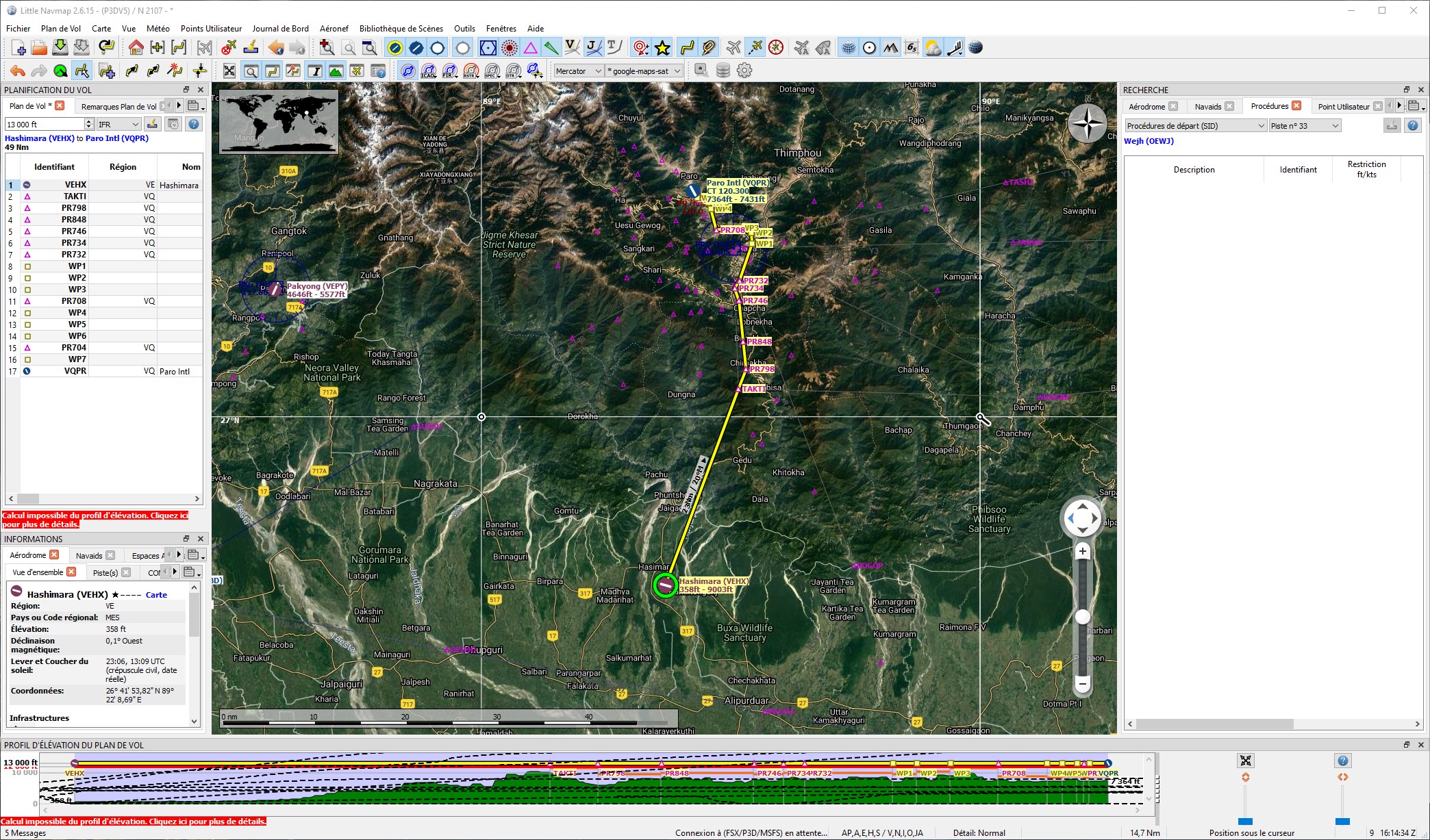Toggle ICAO airspaces display button
Screen dimensions: 1430x840
pyautogui.click(x=429, y=71)
